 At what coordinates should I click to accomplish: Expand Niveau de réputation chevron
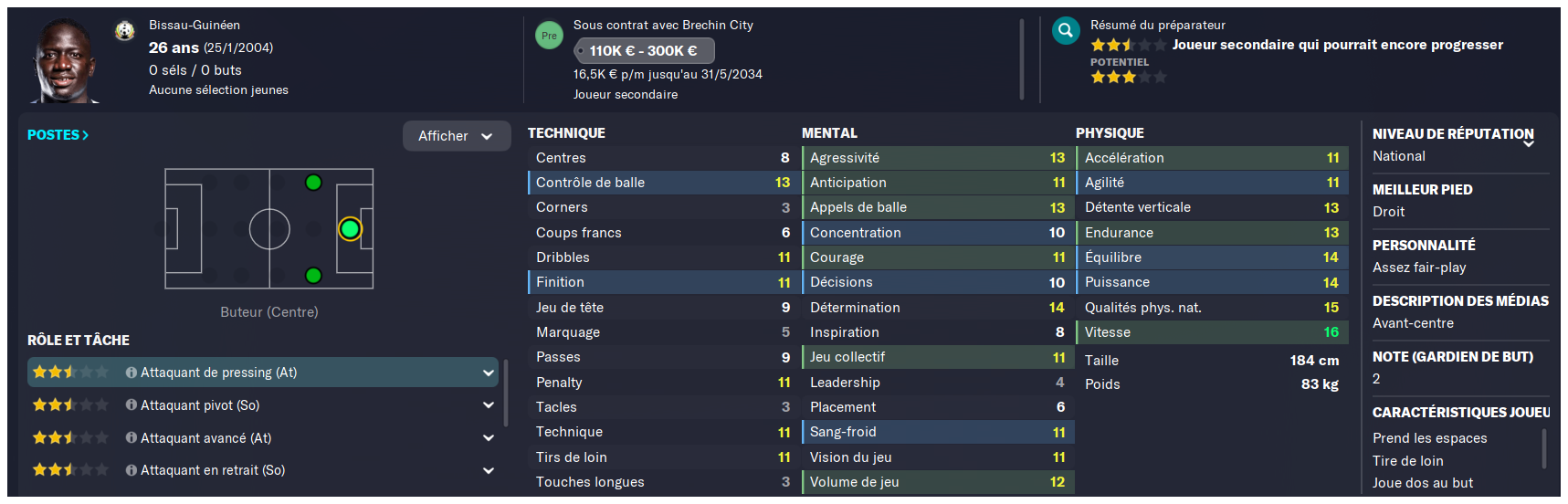(1529, 144)
